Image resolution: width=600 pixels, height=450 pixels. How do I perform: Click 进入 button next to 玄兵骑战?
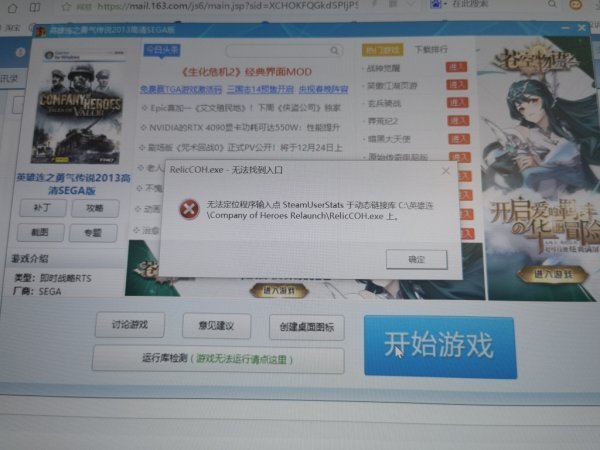tap(458, 103)
